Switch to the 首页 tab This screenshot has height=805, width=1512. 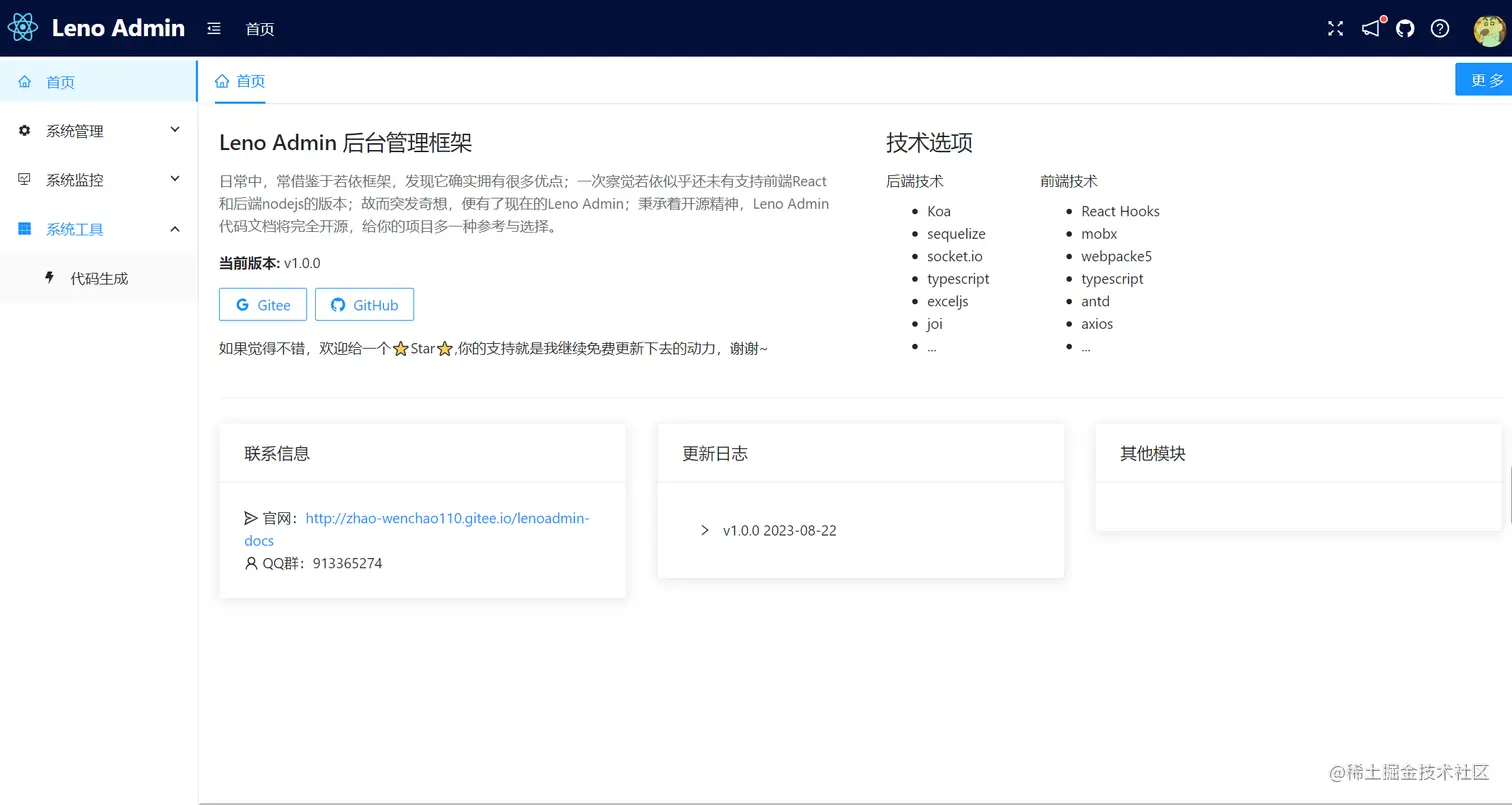click(240, 81)
